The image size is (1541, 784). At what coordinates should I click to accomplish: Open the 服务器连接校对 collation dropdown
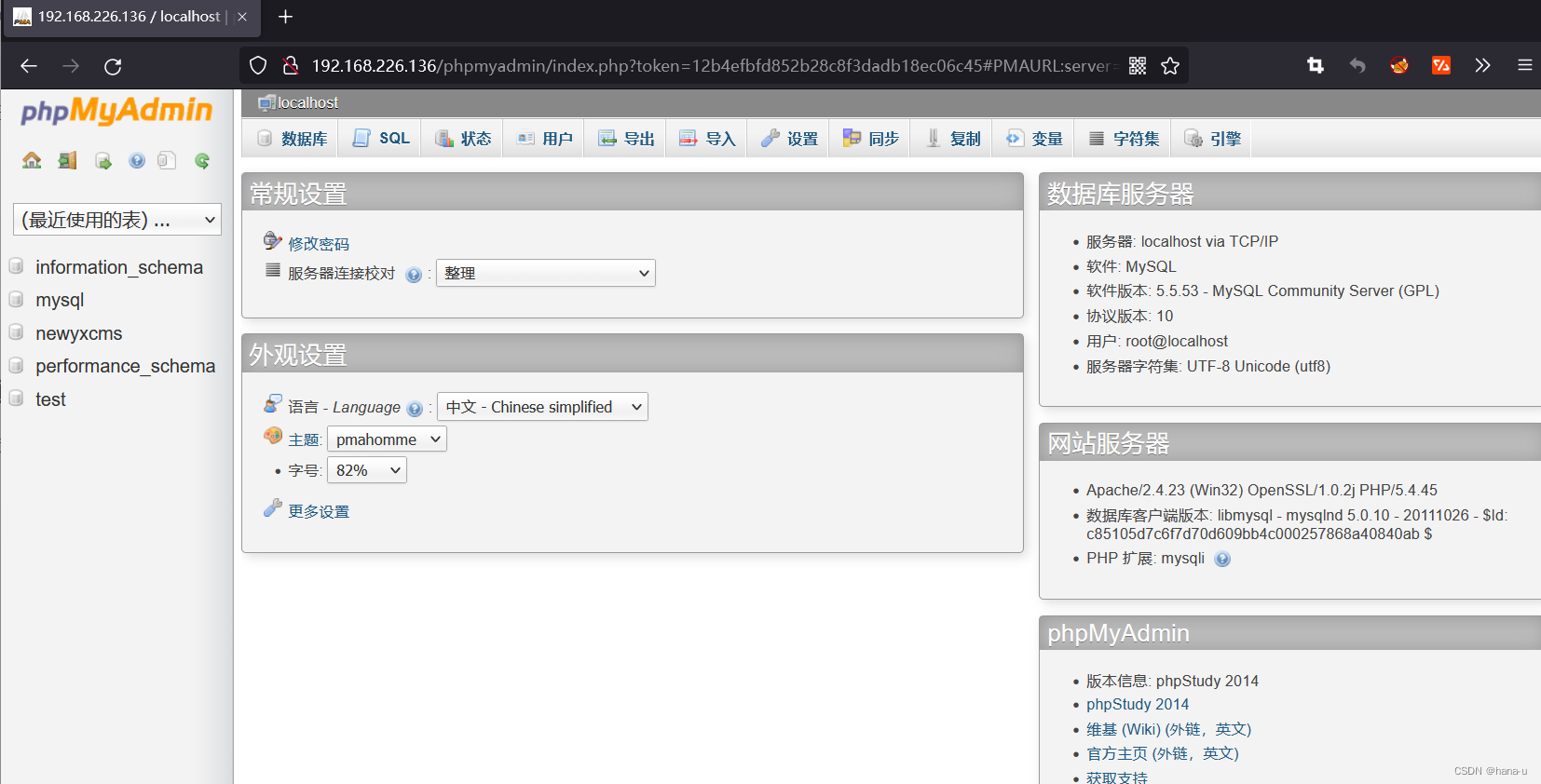[x=546, y=273]
